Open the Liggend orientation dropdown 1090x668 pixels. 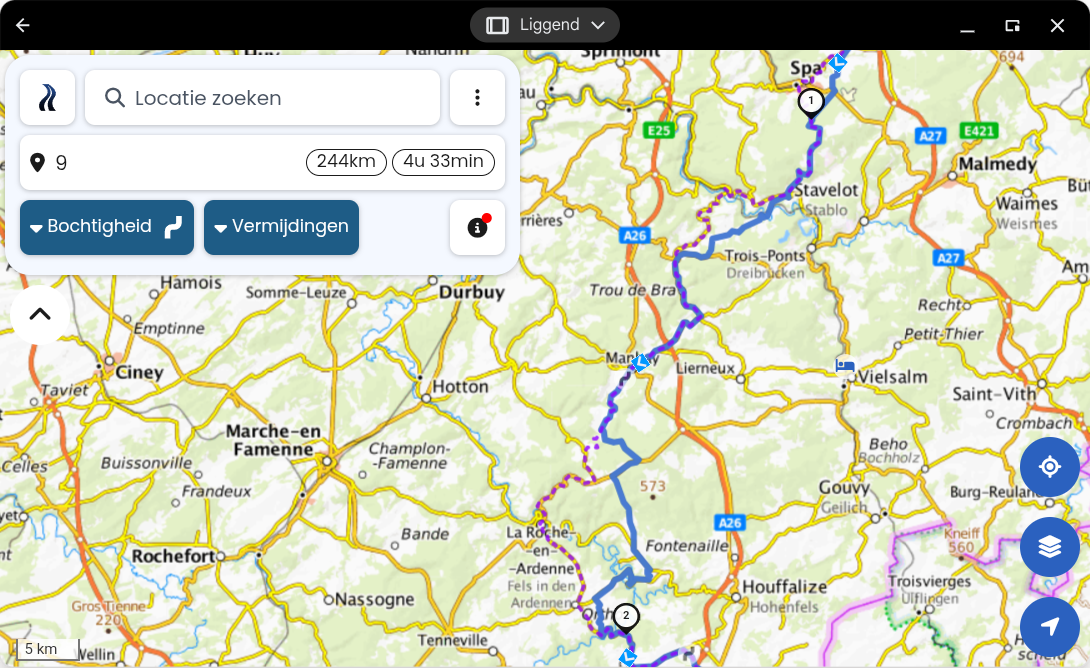[545, 25]
